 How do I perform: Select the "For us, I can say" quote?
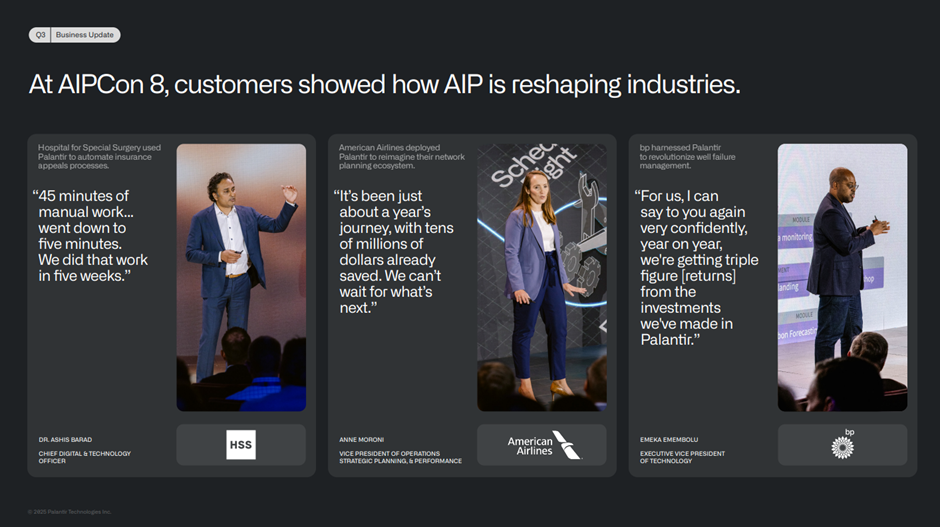coord(696,268)
